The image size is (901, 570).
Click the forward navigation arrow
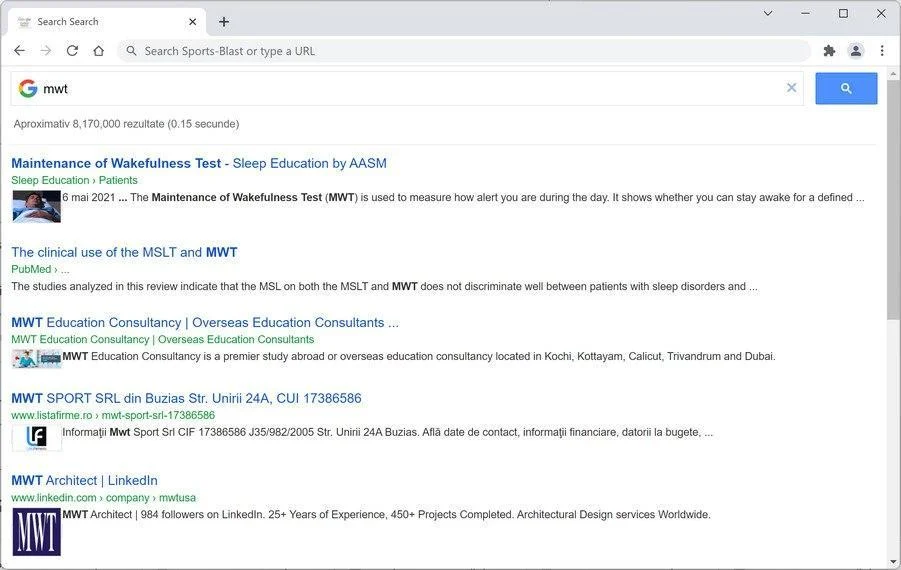point(45,51)
